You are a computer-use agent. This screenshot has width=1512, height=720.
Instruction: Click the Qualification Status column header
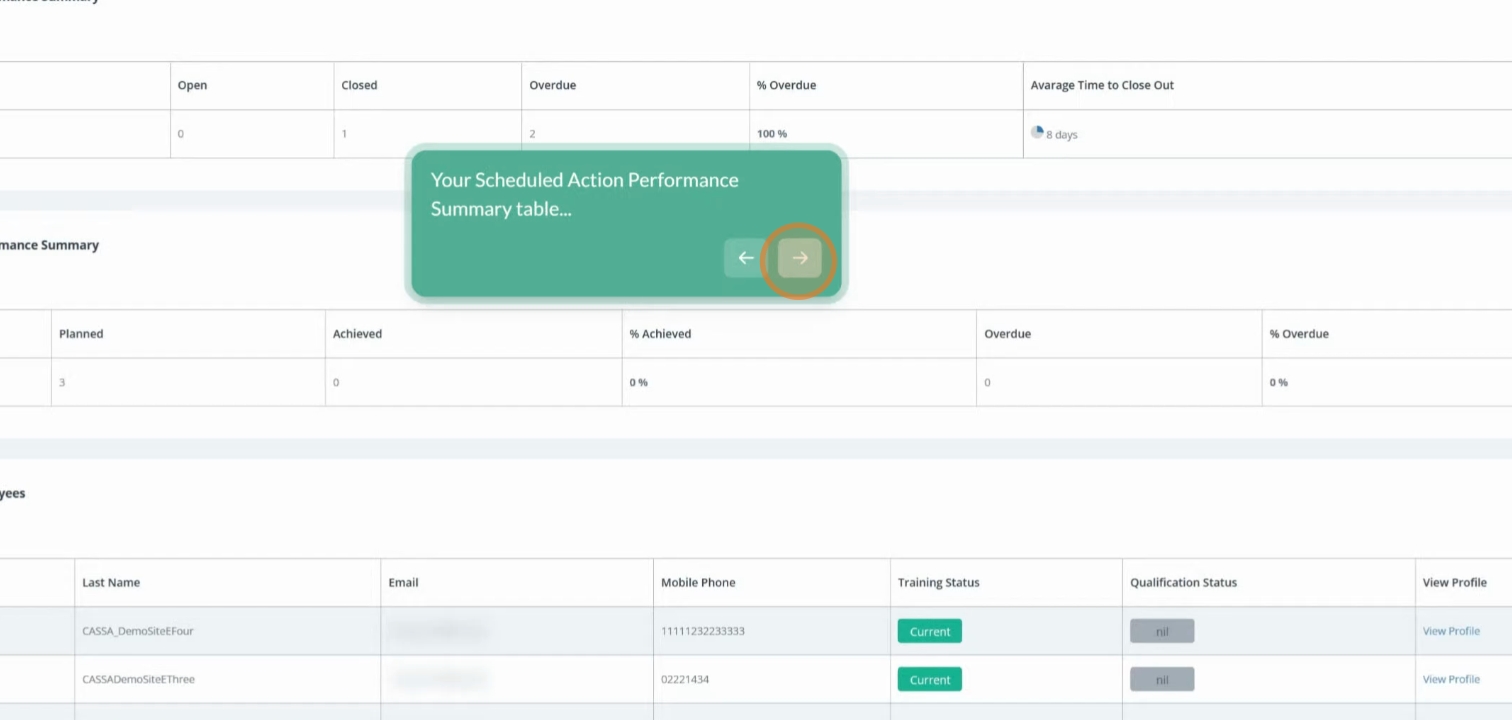tap(1183, 582)
